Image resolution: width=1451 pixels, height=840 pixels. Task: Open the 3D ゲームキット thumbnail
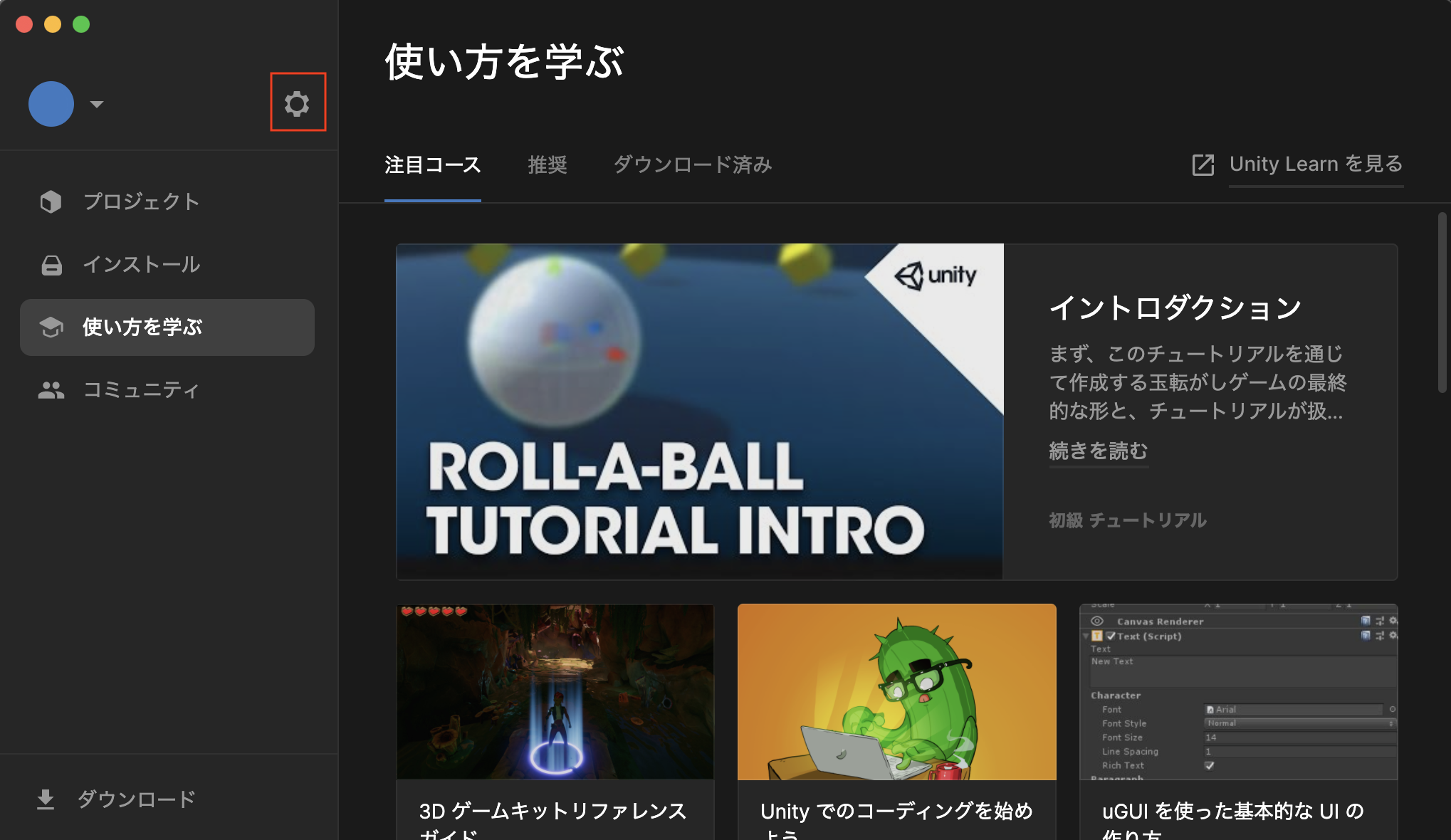tap(555, 692)
